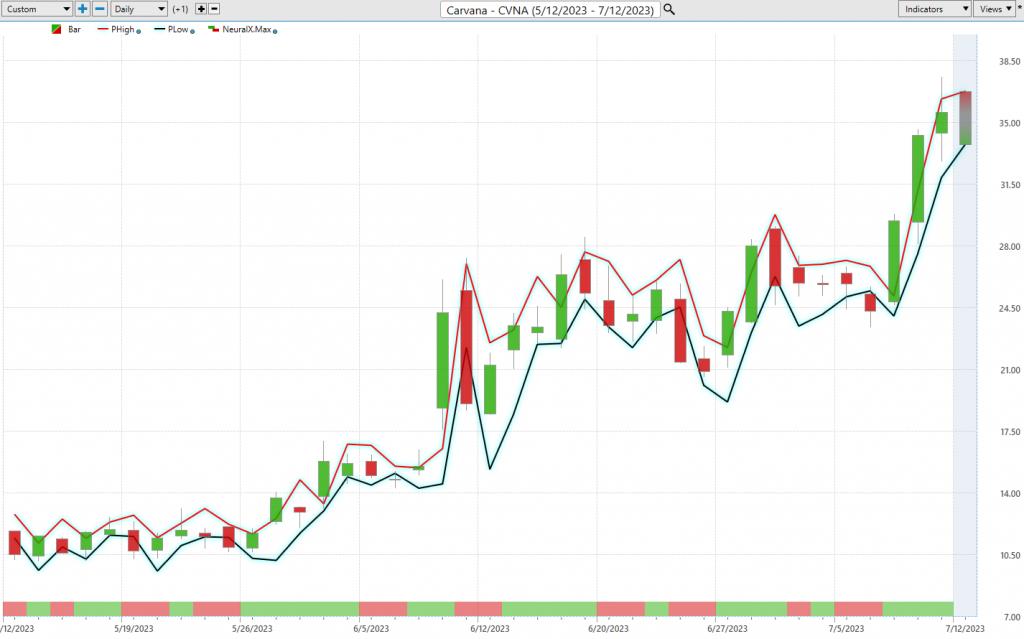Image resolution: width=1024 pixels, height=639 pixels.
Task: Click the 7/5/2023 date axis label
Action: 846,629
